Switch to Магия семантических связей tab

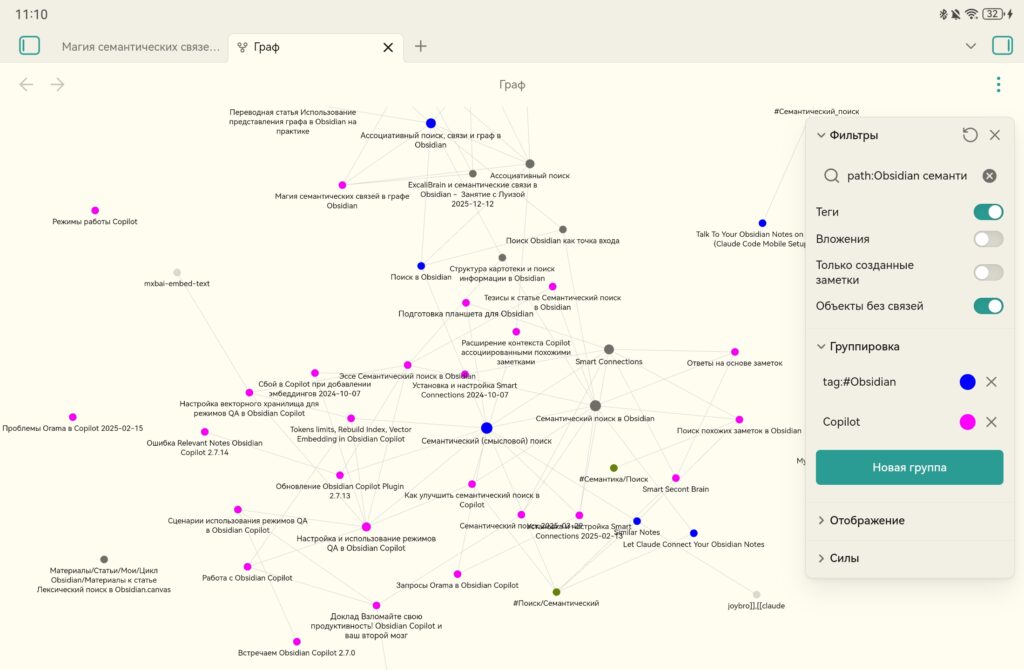[140, 46]
